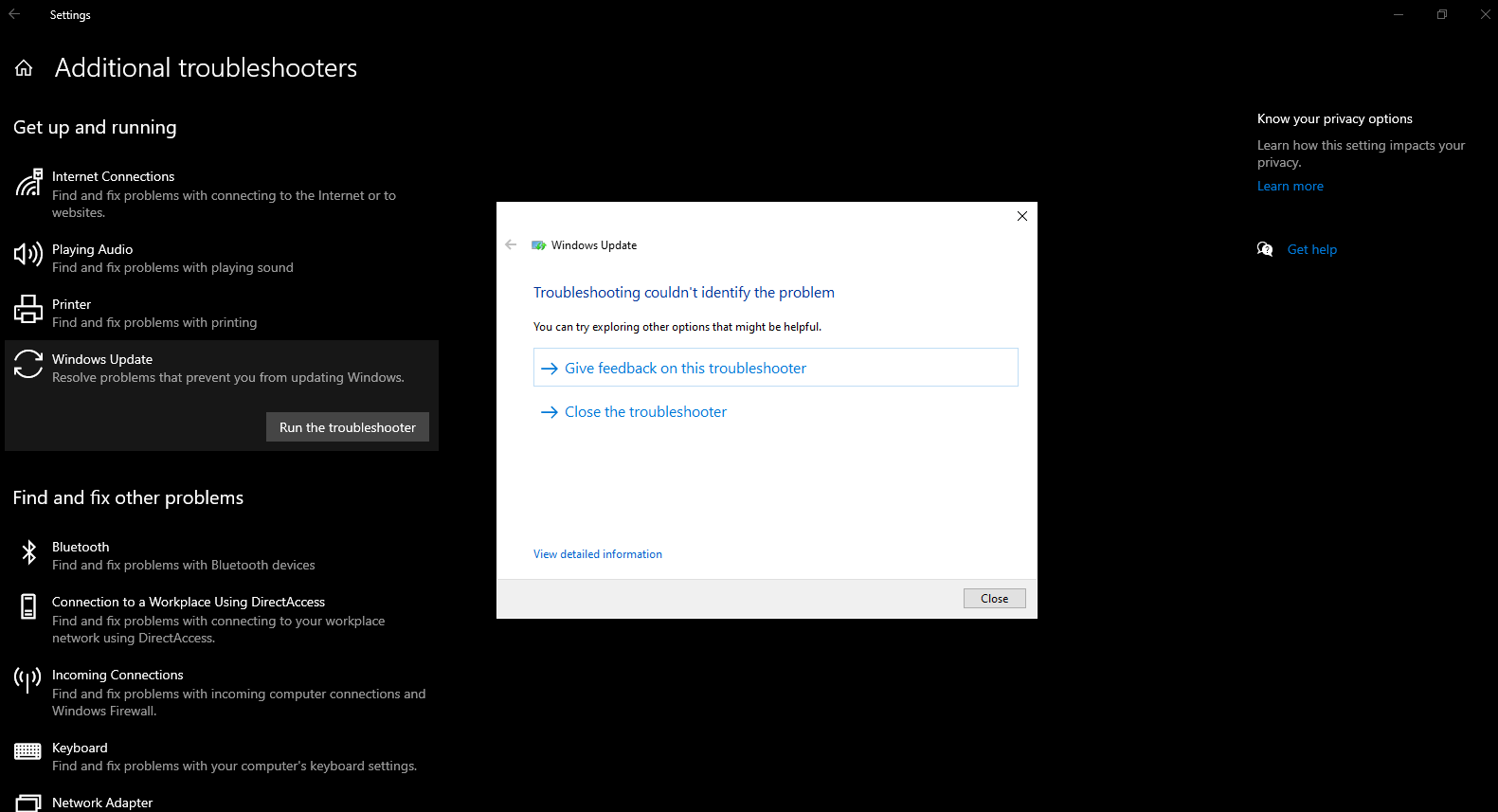Click the Network Adapter icon
The image size is (1498, 812).
point(28,803)
